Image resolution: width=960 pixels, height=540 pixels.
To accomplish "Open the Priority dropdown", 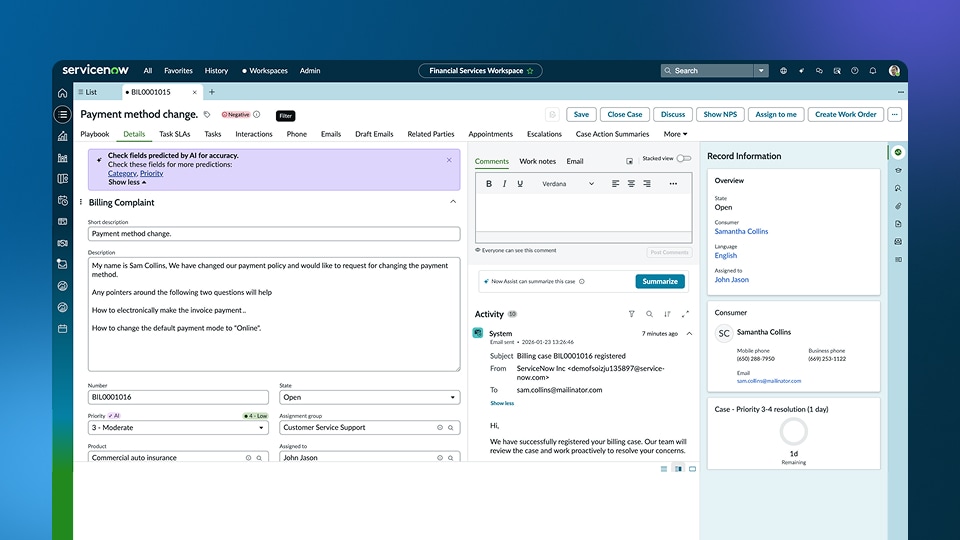I will tap(178, 427).
